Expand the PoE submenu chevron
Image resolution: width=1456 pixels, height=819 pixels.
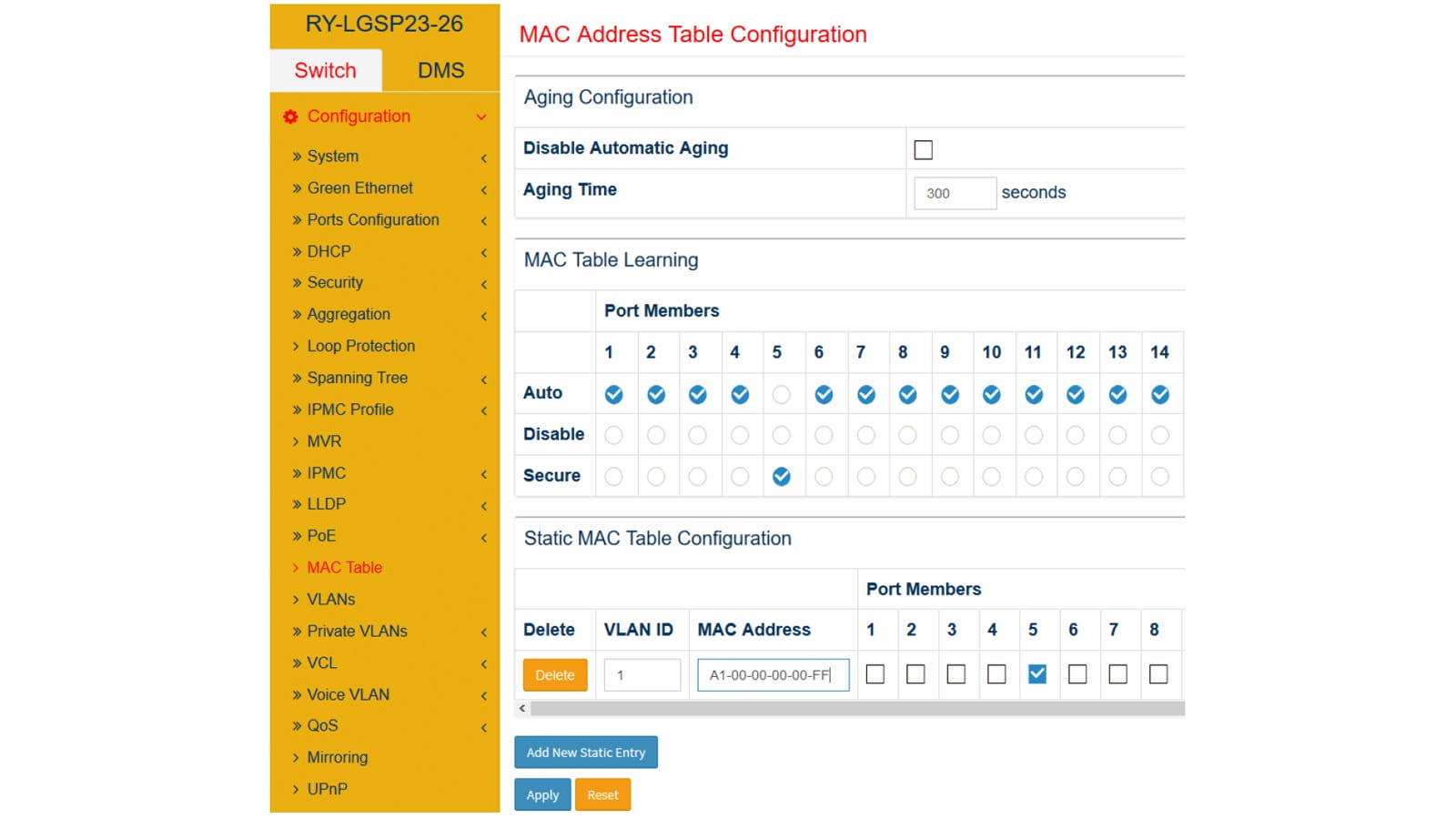click(x=484, y=538)
